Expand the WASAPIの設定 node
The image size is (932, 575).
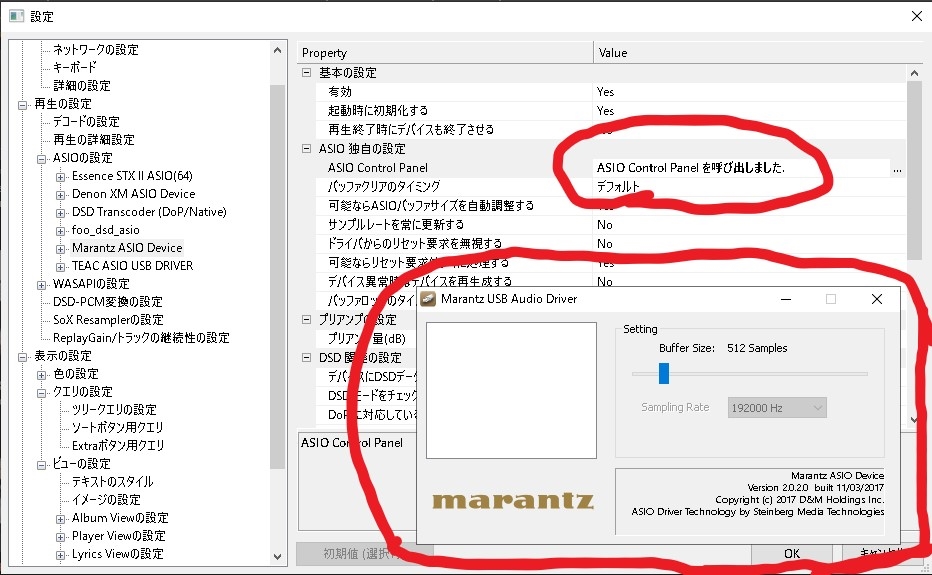pos(42,285)
